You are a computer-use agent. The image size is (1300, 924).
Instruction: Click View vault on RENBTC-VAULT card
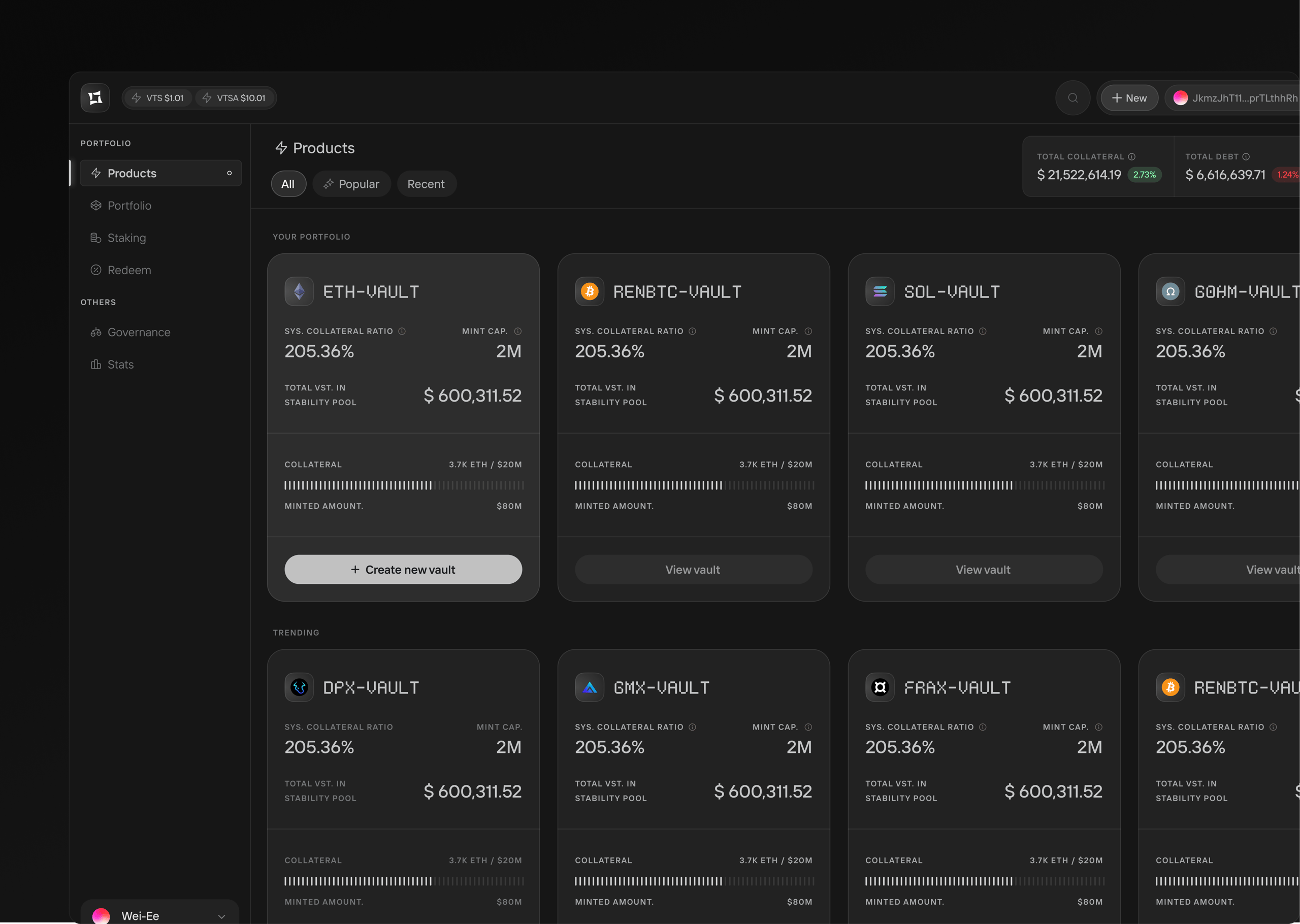coord(694,570)
